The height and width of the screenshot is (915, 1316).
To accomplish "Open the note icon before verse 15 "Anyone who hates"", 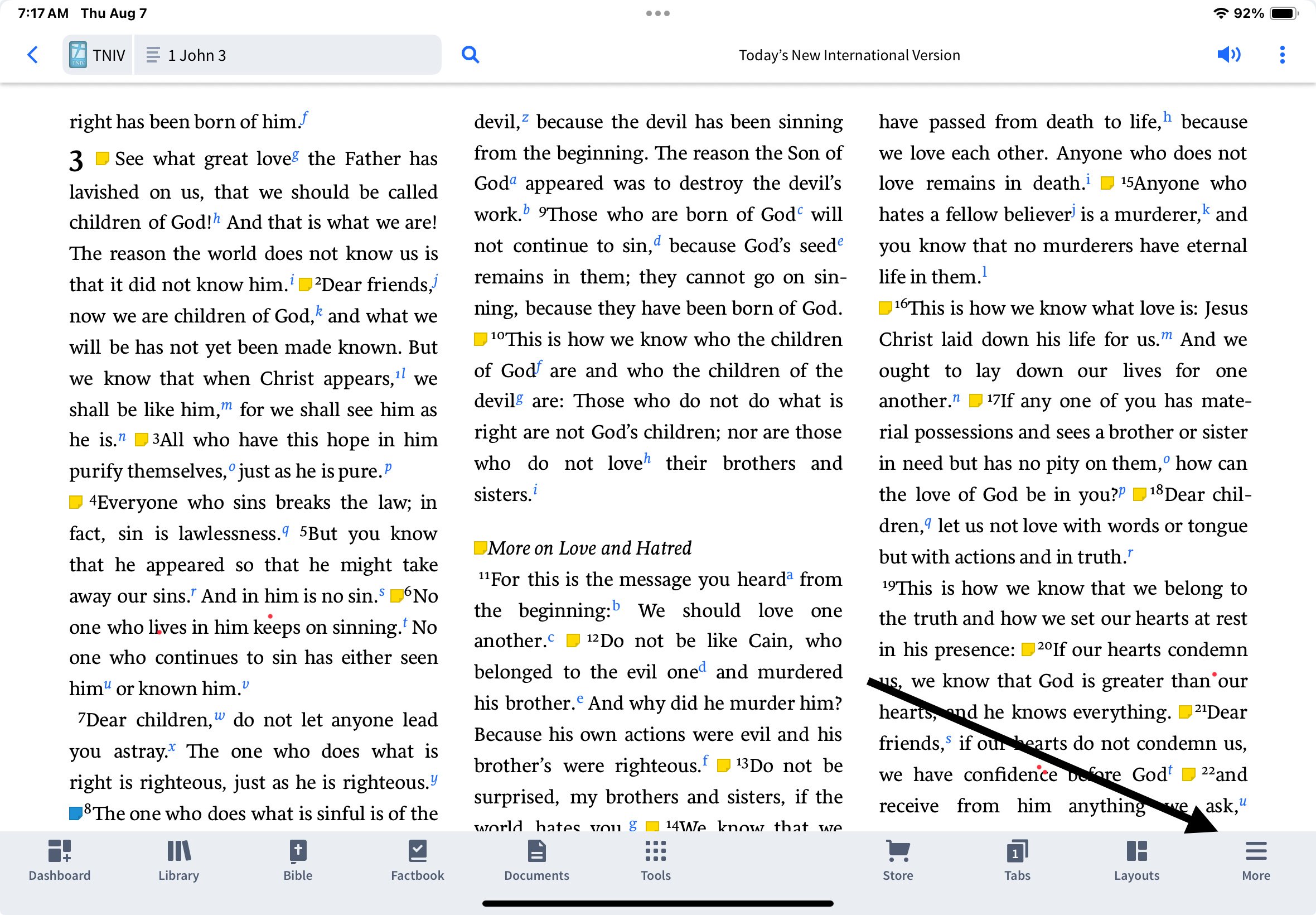I will pyautogui.click(x=1107, y=183).
